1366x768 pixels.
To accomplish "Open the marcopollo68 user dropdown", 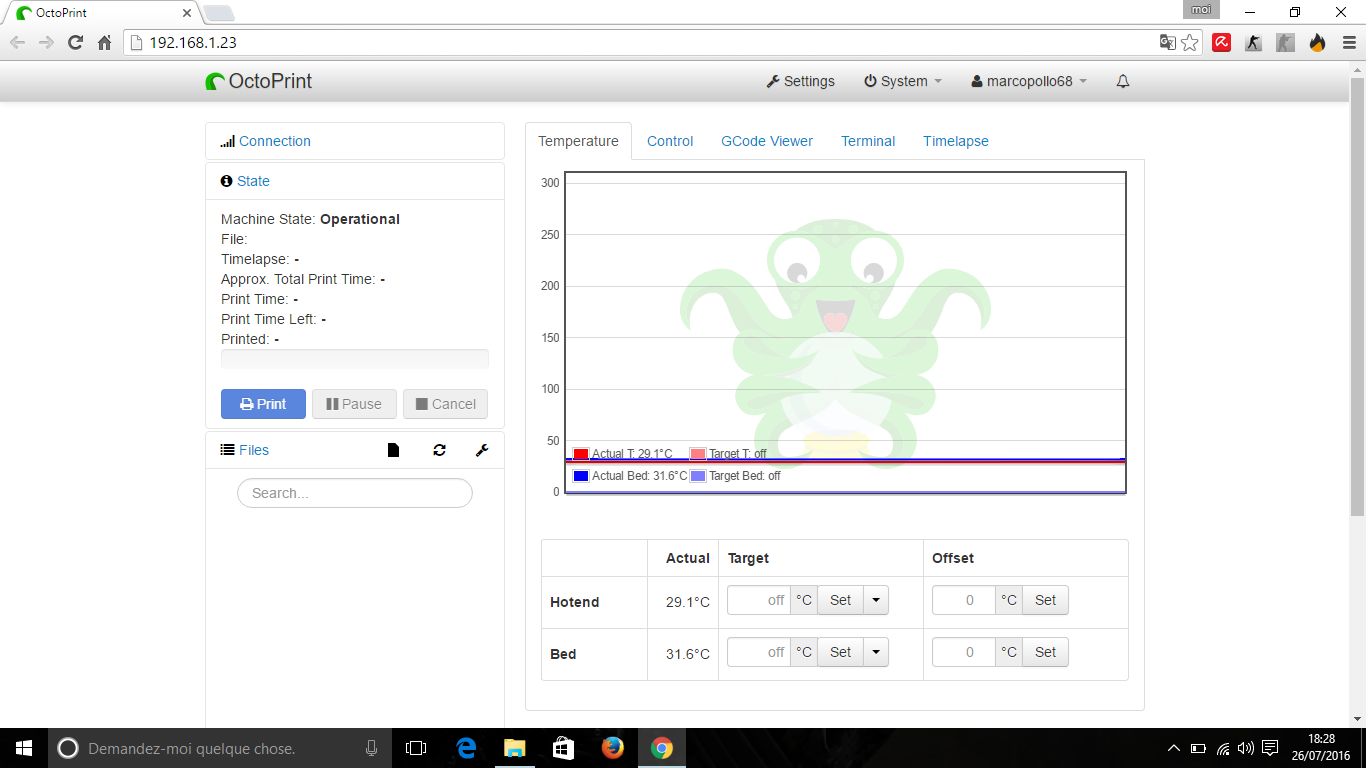I will pos(1029,81).
